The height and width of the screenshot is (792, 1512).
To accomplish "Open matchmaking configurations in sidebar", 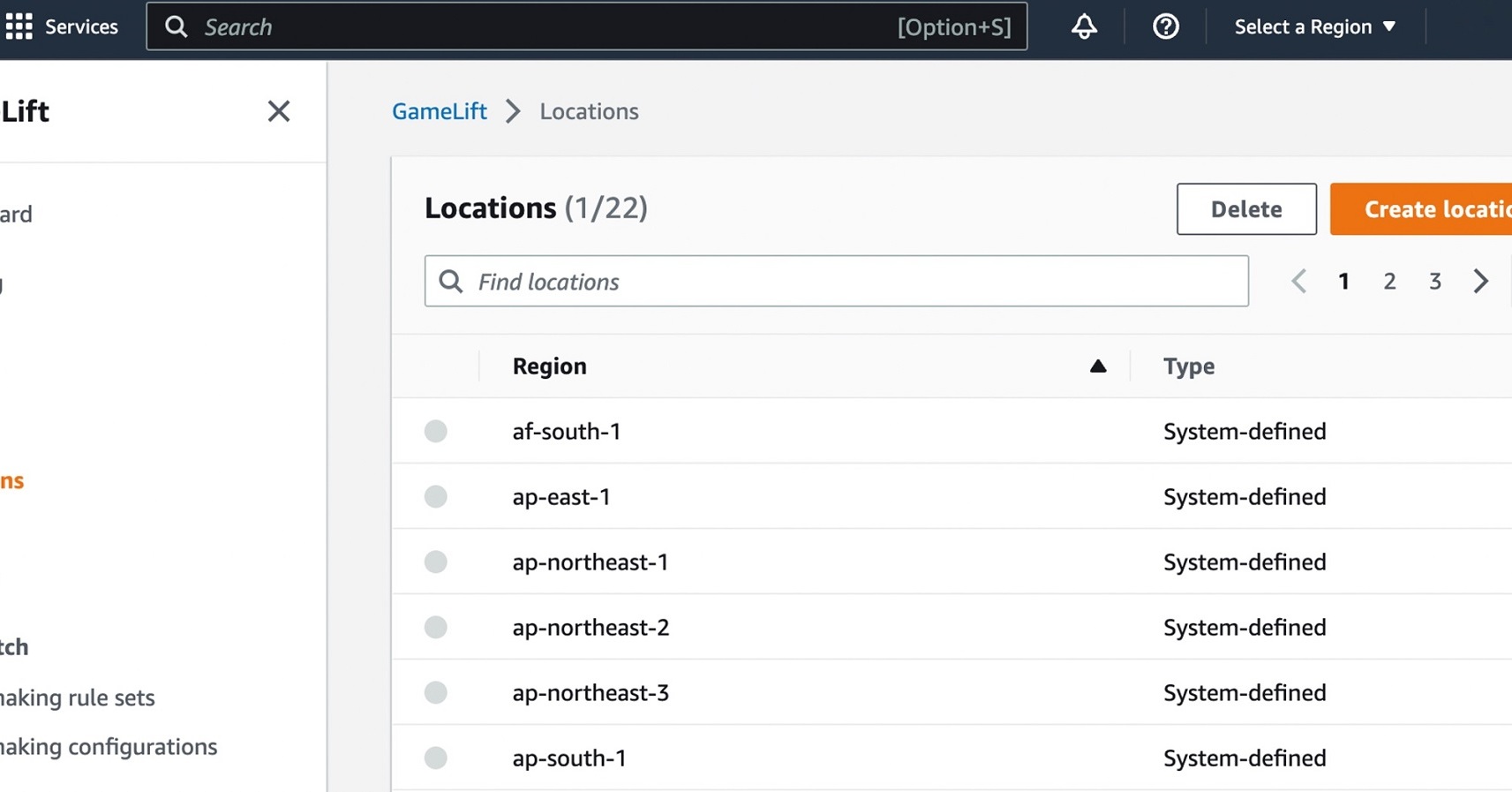I will (109, 747).
